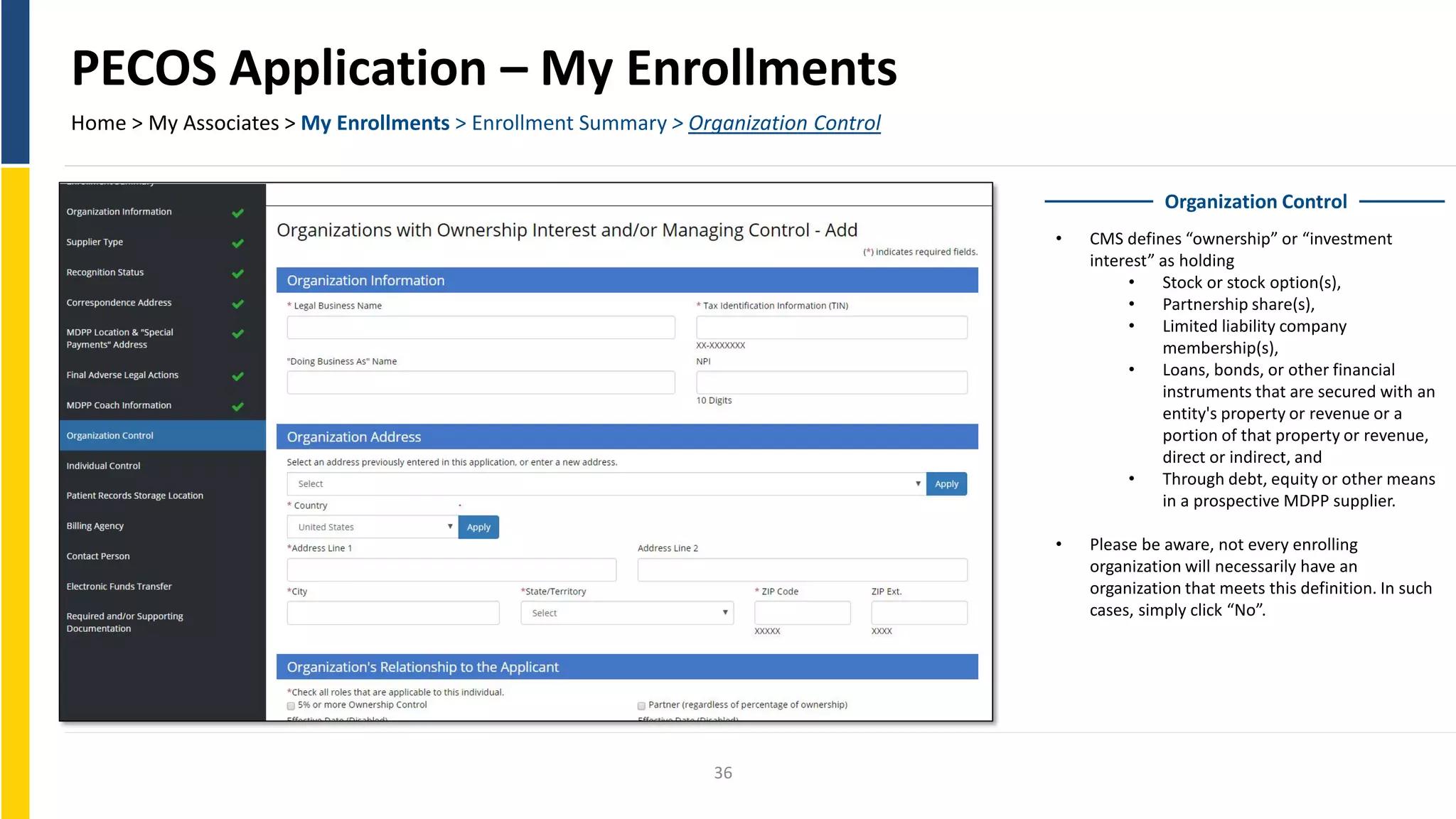This screenshot has height=819, width=1456.
Task: Click the page number 36
Action: pos(723,773)
